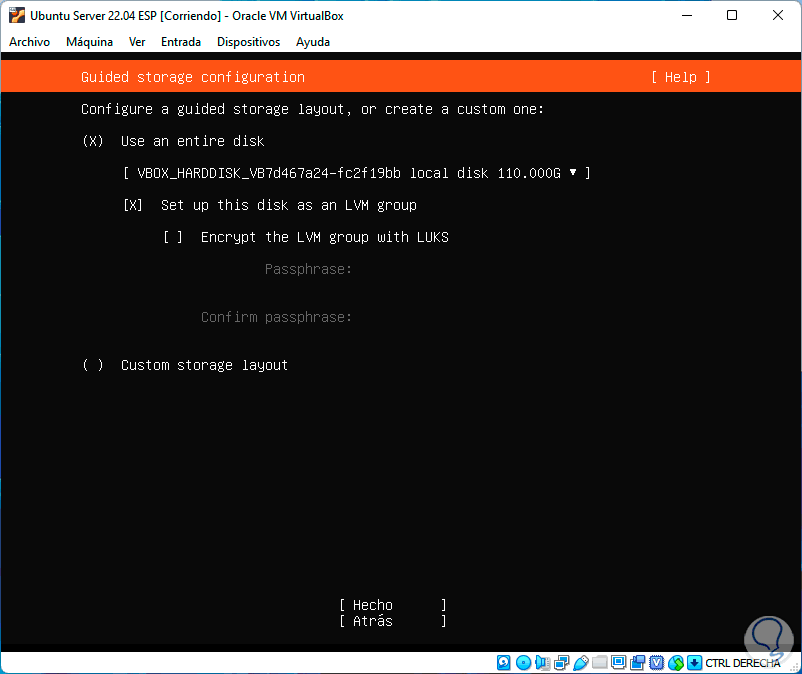Screen dimensions: 802x674
Task: Open the network adapters status icon
Action: [562, 663]
